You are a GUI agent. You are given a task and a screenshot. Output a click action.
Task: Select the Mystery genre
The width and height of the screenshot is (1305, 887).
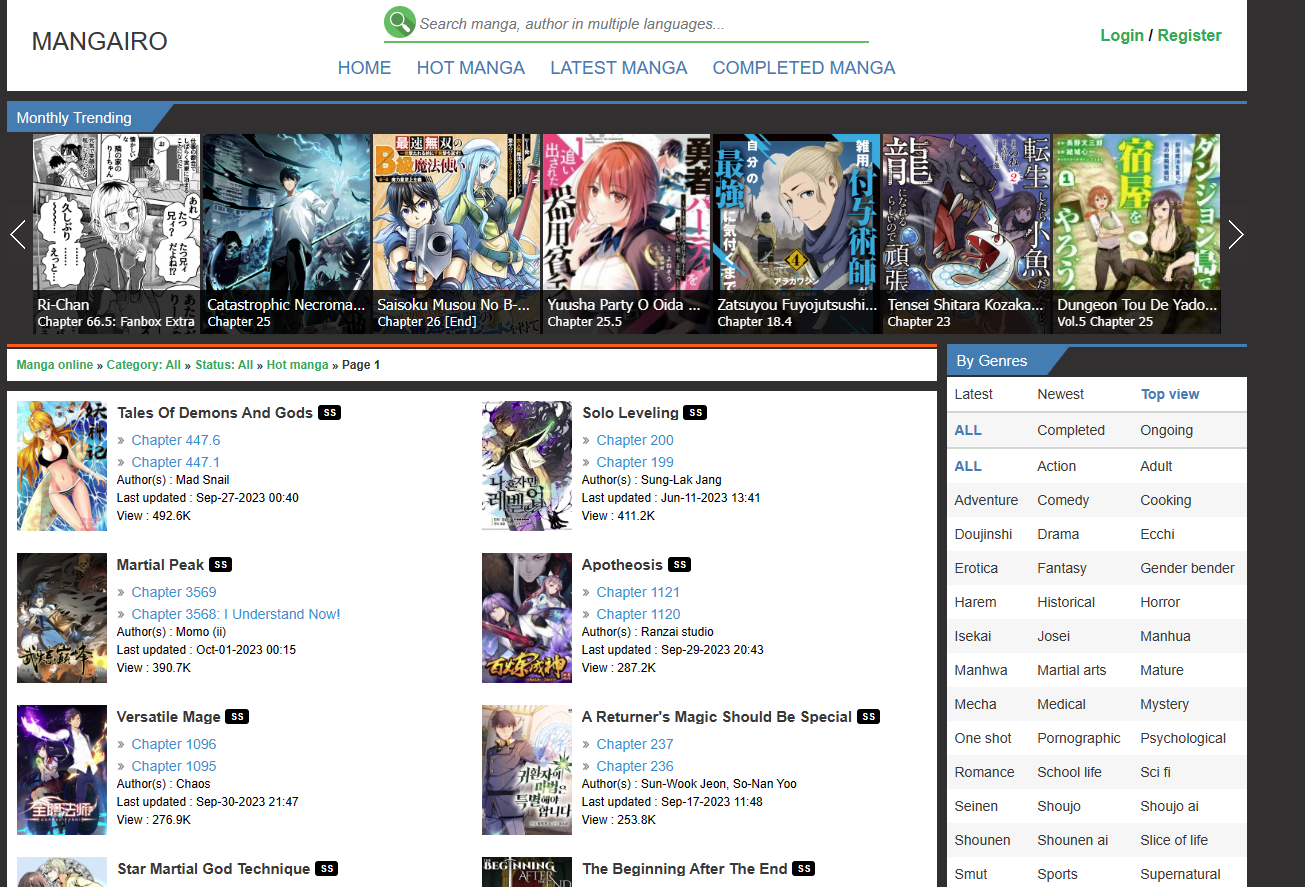1165,704
